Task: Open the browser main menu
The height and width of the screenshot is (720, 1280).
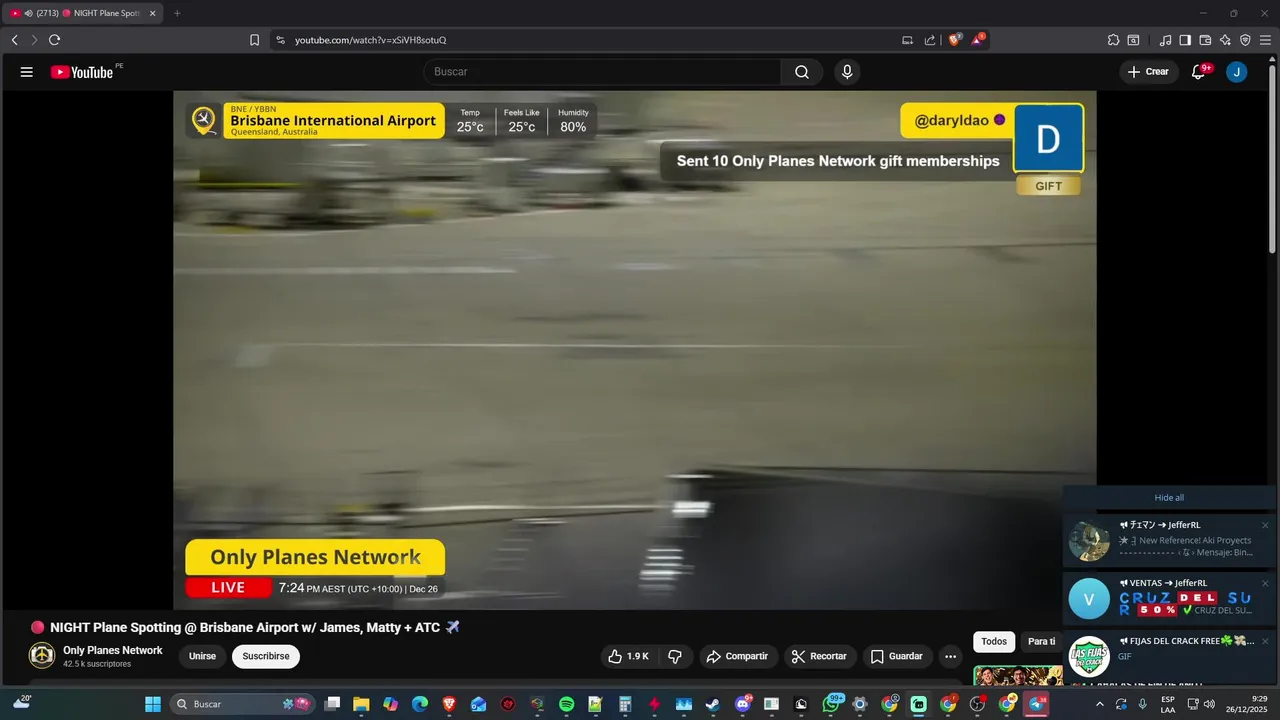Action: pos(1265,40)
